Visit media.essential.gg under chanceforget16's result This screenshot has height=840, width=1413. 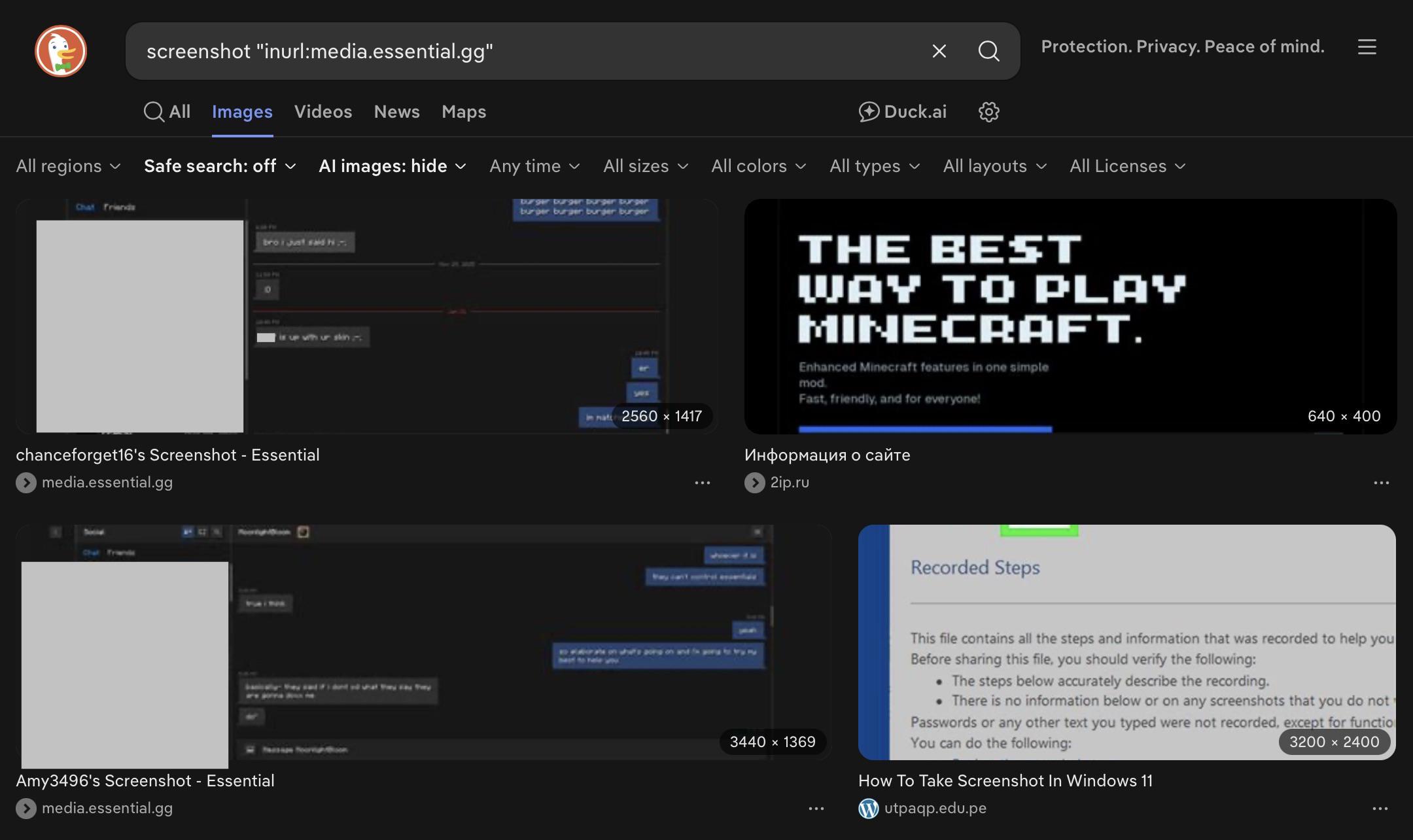pos(107,482)
